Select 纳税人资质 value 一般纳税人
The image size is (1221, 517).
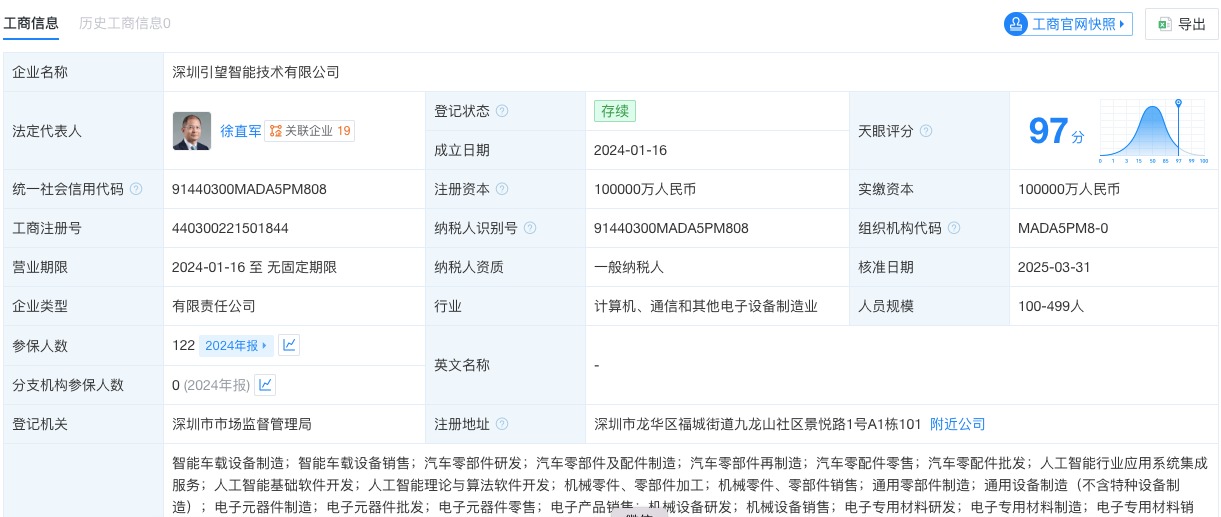pos(629,267)
